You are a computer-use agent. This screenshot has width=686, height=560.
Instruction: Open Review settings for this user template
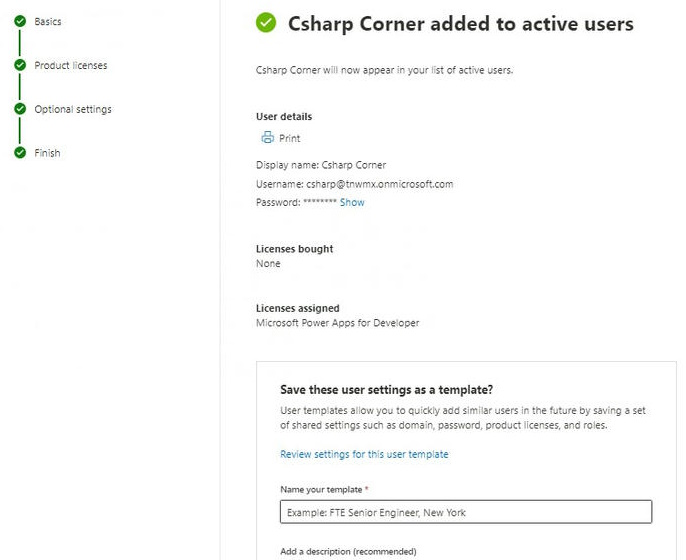pos(364,454)
